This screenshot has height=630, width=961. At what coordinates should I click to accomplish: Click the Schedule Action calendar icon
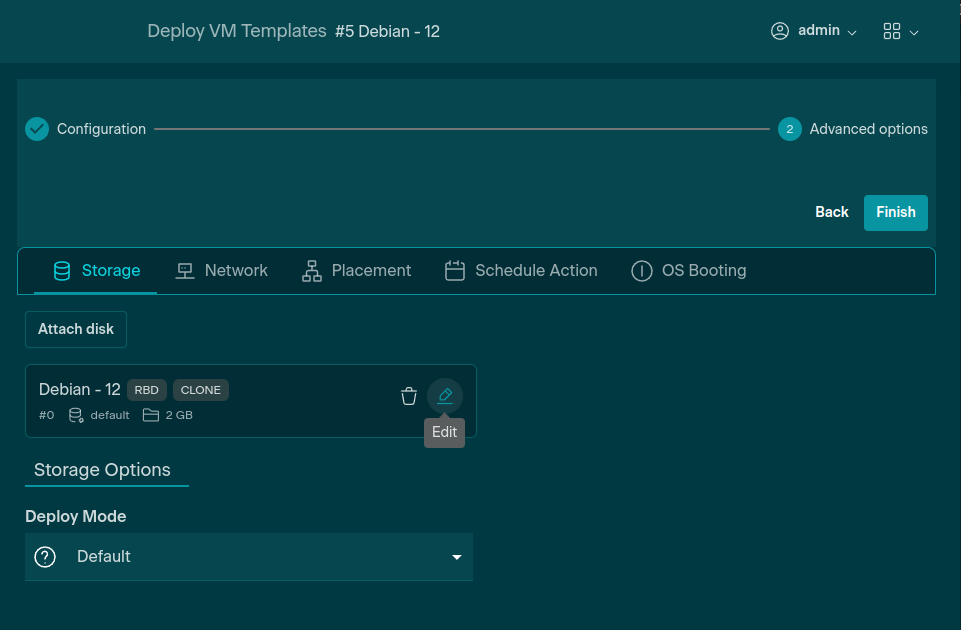(455, 271)
